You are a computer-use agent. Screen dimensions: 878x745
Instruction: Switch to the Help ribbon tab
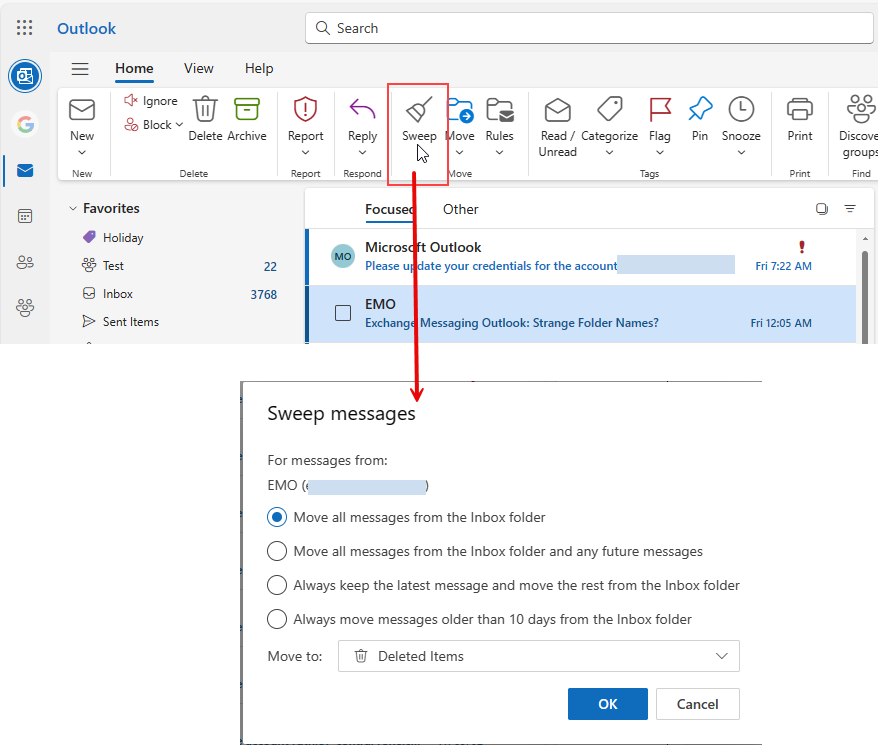pos(259,68)
